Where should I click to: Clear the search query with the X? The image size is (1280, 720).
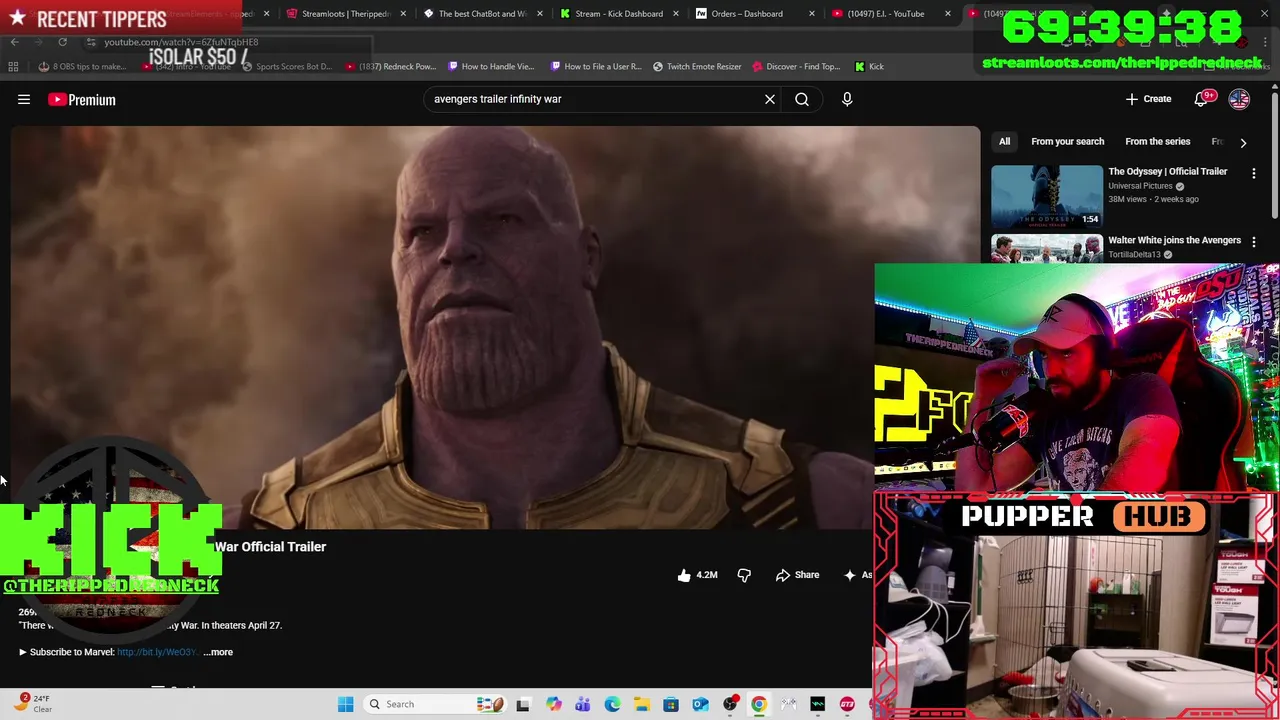770,99
